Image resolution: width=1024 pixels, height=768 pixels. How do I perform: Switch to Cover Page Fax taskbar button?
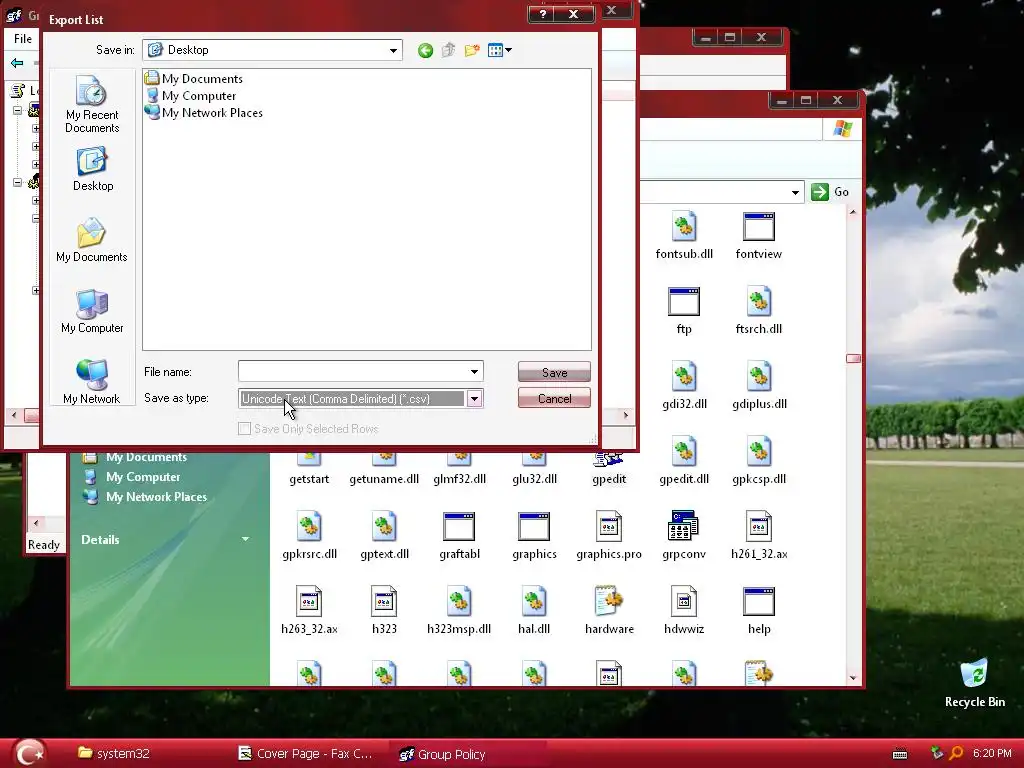[306, 754]
